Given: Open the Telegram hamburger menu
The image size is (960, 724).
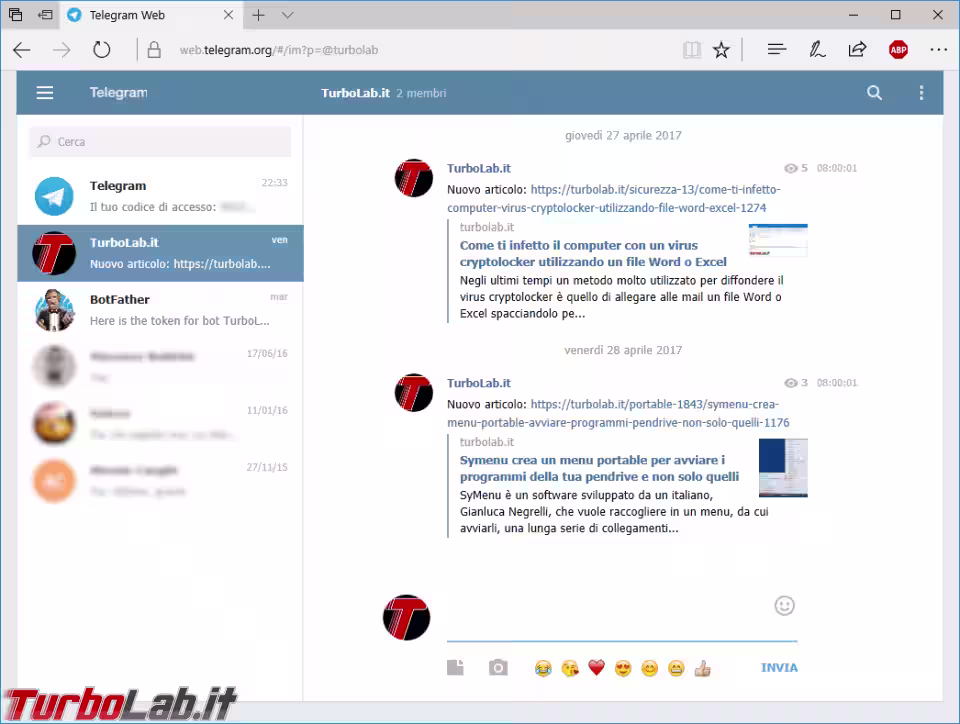Looking at the screenshot, I should 45,92.
